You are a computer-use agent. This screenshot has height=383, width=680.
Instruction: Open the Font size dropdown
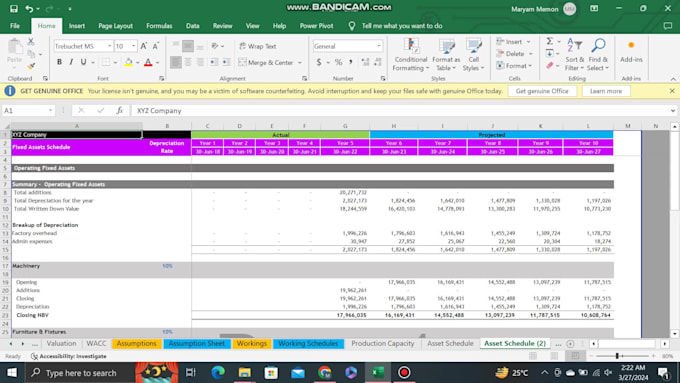coord(133,46)
